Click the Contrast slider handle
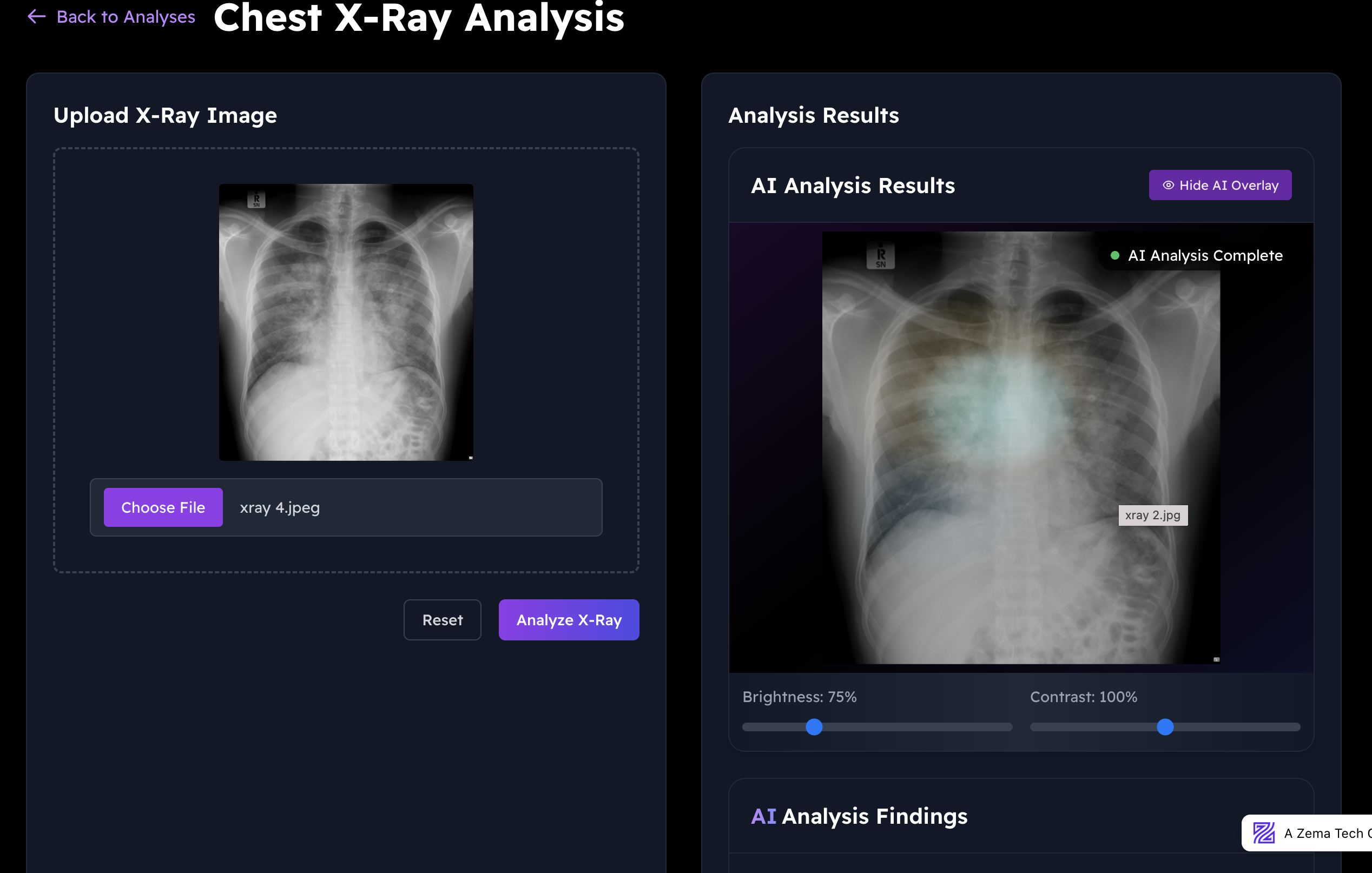 coord(1166,726)
